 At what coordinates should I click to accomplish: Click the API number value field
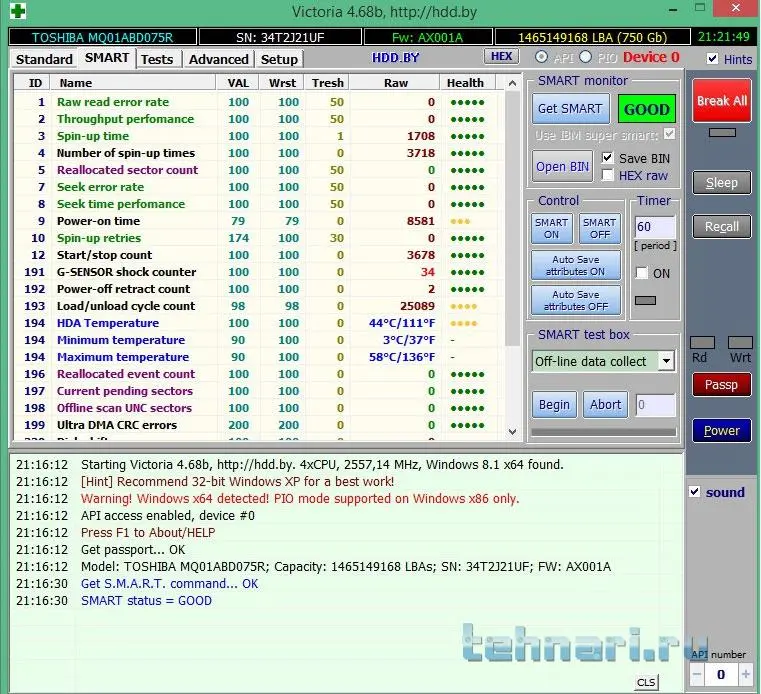(x=721, y=674)
